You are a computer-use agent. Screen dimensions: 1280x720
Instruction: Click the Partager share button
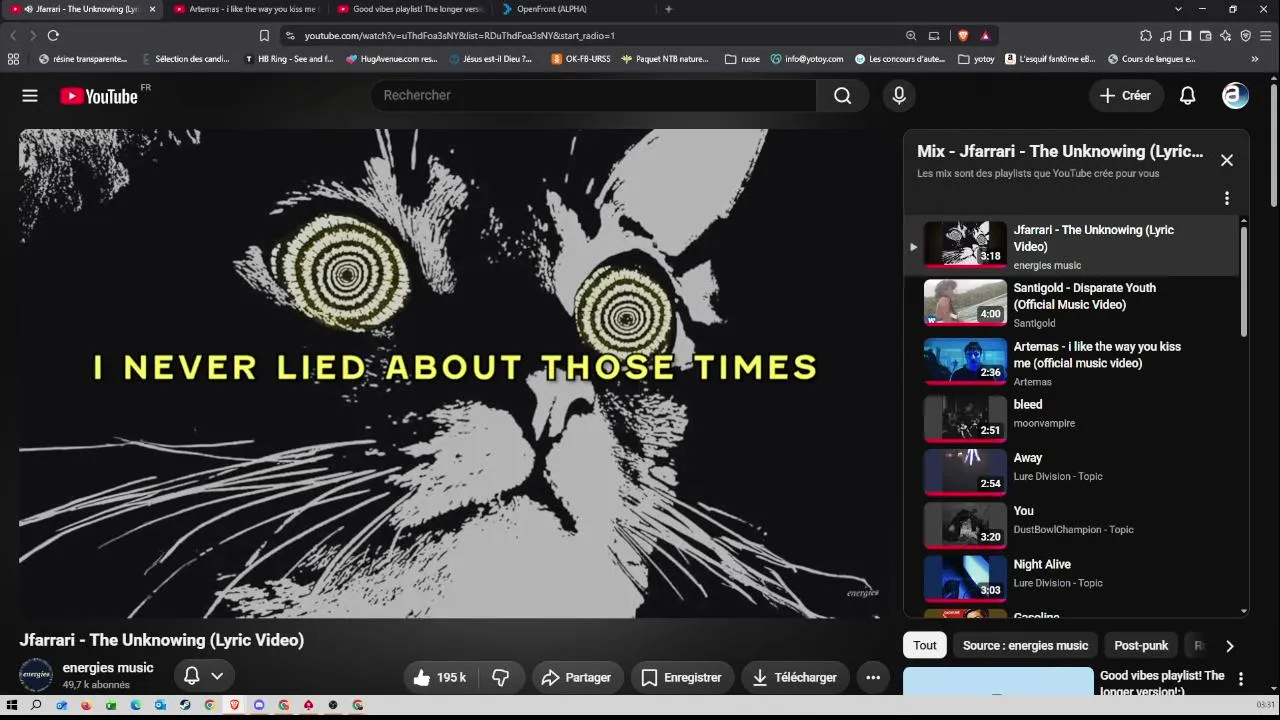pos(578,677)
